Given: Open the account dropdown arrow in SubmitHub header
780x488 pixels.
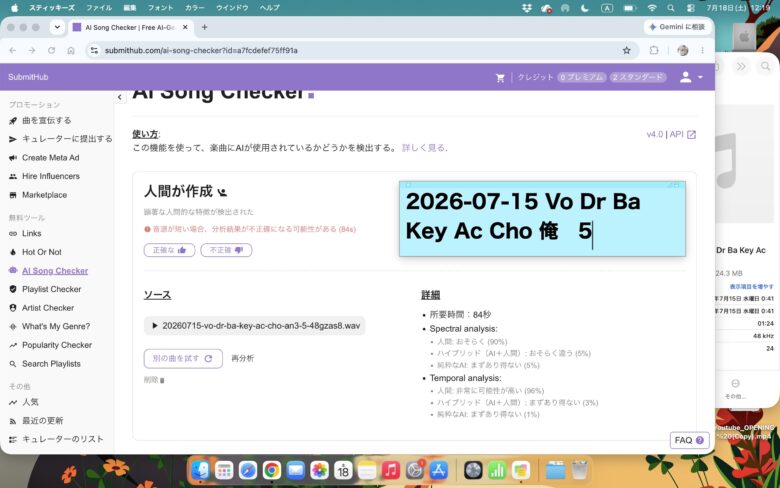Looking at the screenshot, I should pos(700,77).
